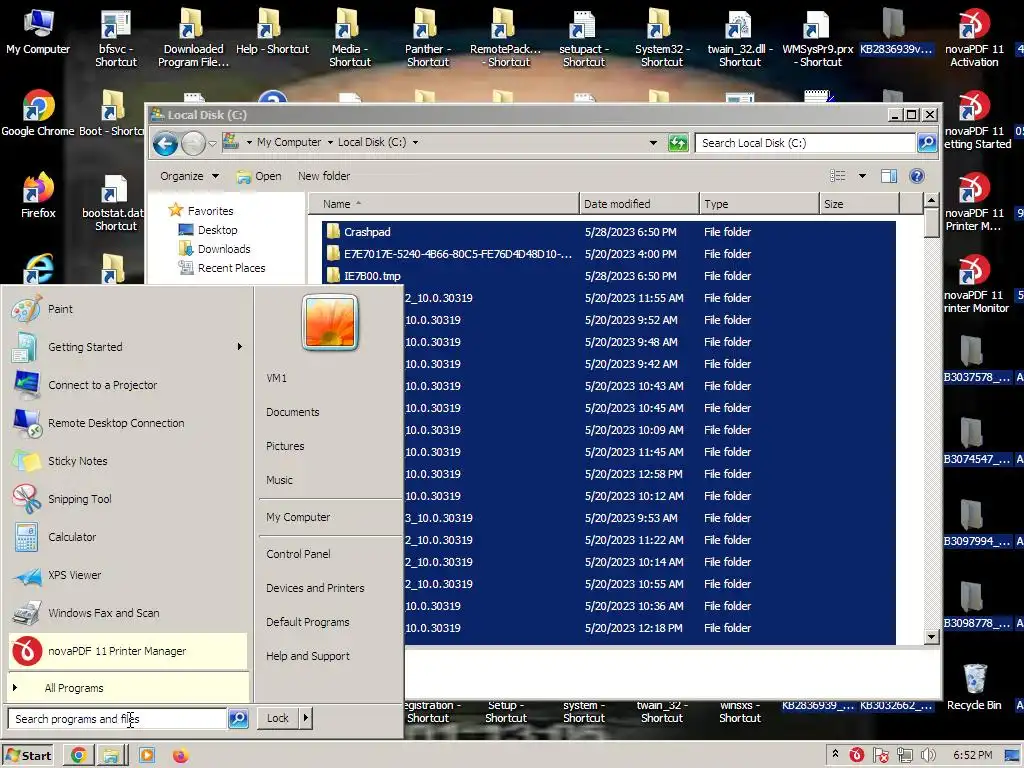1024x768 pixels.
Task: Click the Start button
Action: click(28, 756)
